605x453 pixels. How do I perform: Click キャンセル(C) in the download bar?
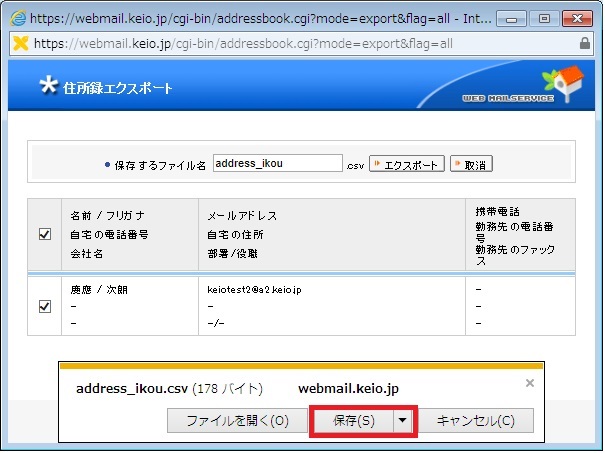(x=476, y=421)
